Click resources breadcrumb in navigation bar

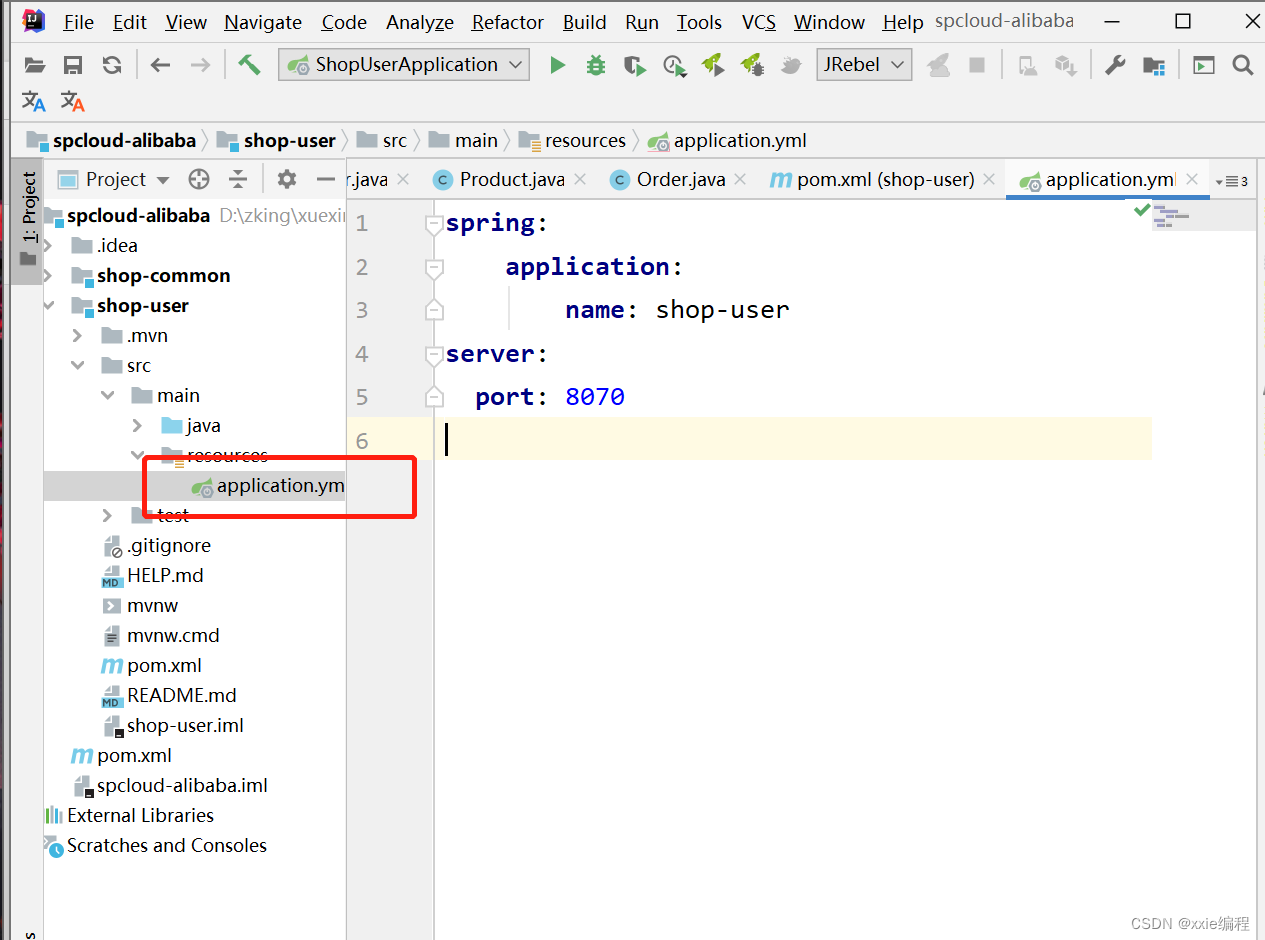(572, 140)
